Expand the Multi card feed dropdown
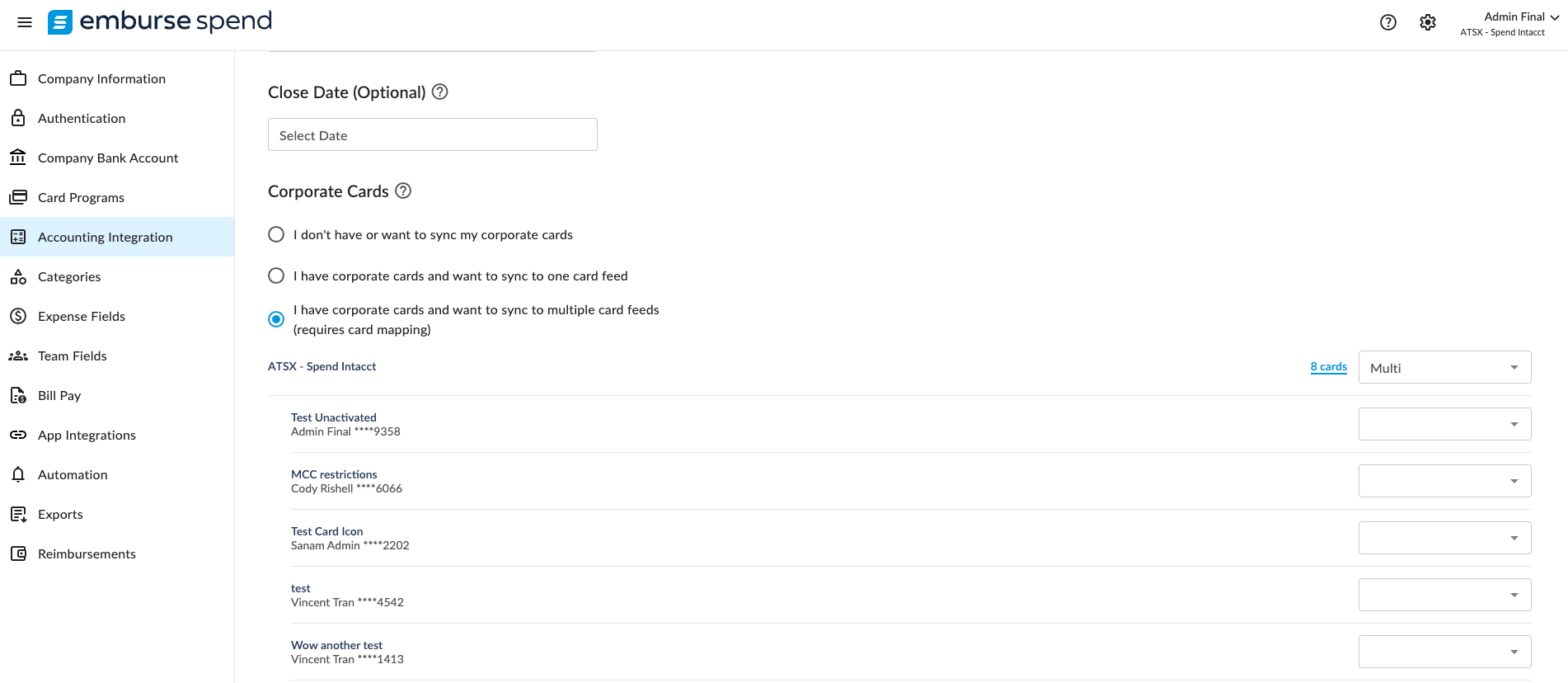The image size is (1568, 683). click(x=1444, y=368)
